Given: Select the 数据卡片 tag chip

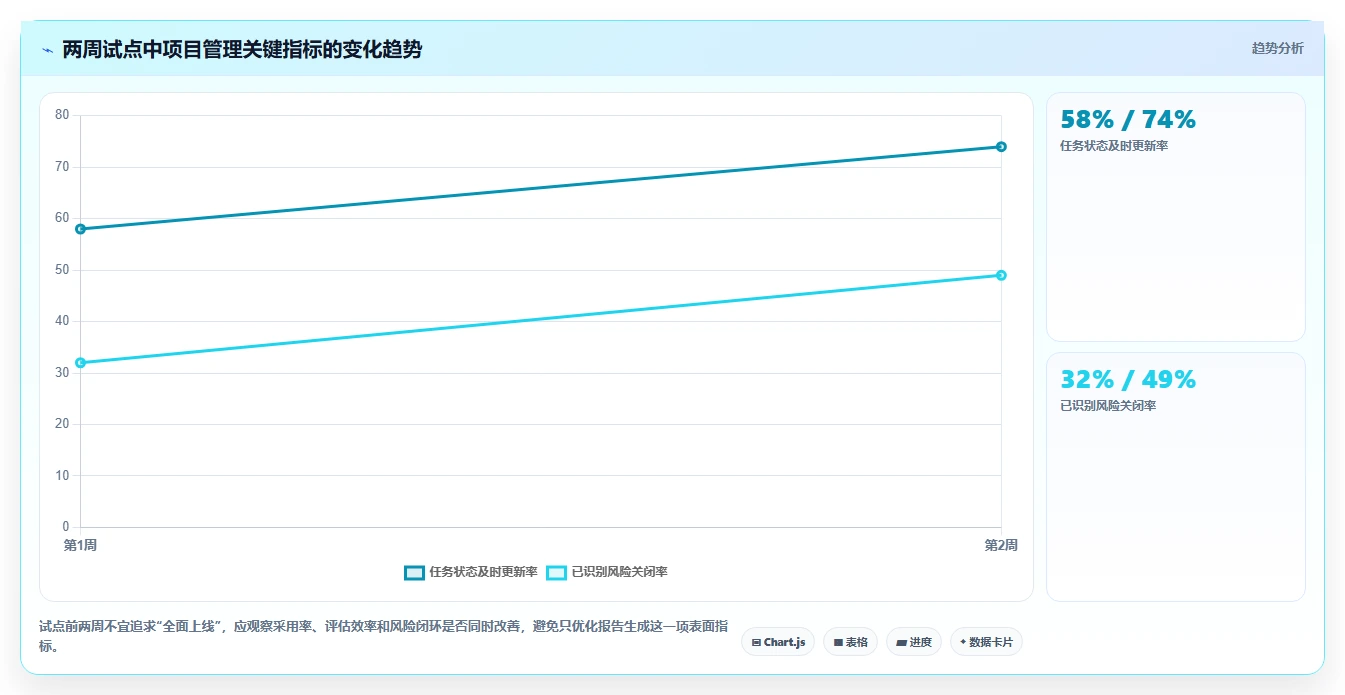Looking at the screenshot, I should [986, 642].
